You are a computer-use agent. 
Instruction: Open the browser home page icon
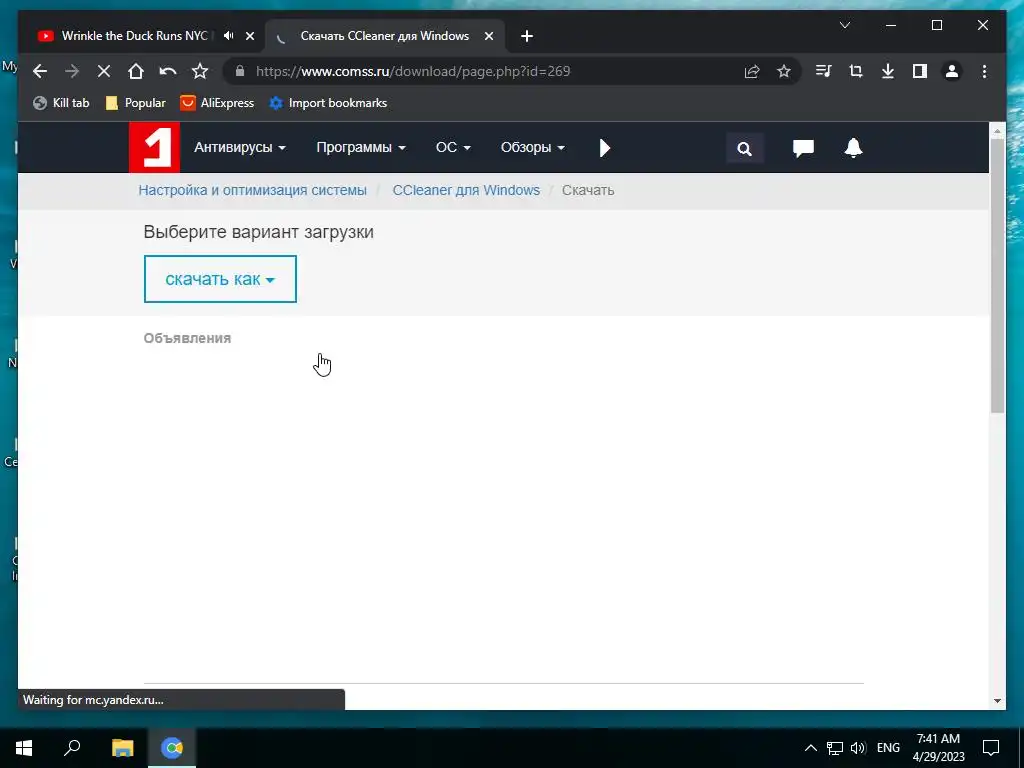[135, 71]
